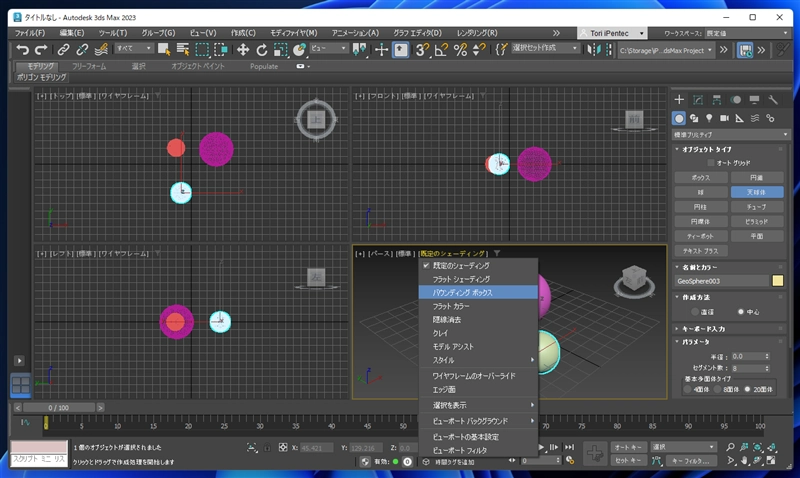Open the Motion panel tab icon
The image size is (800, 478).
click(x=735, y=99)
